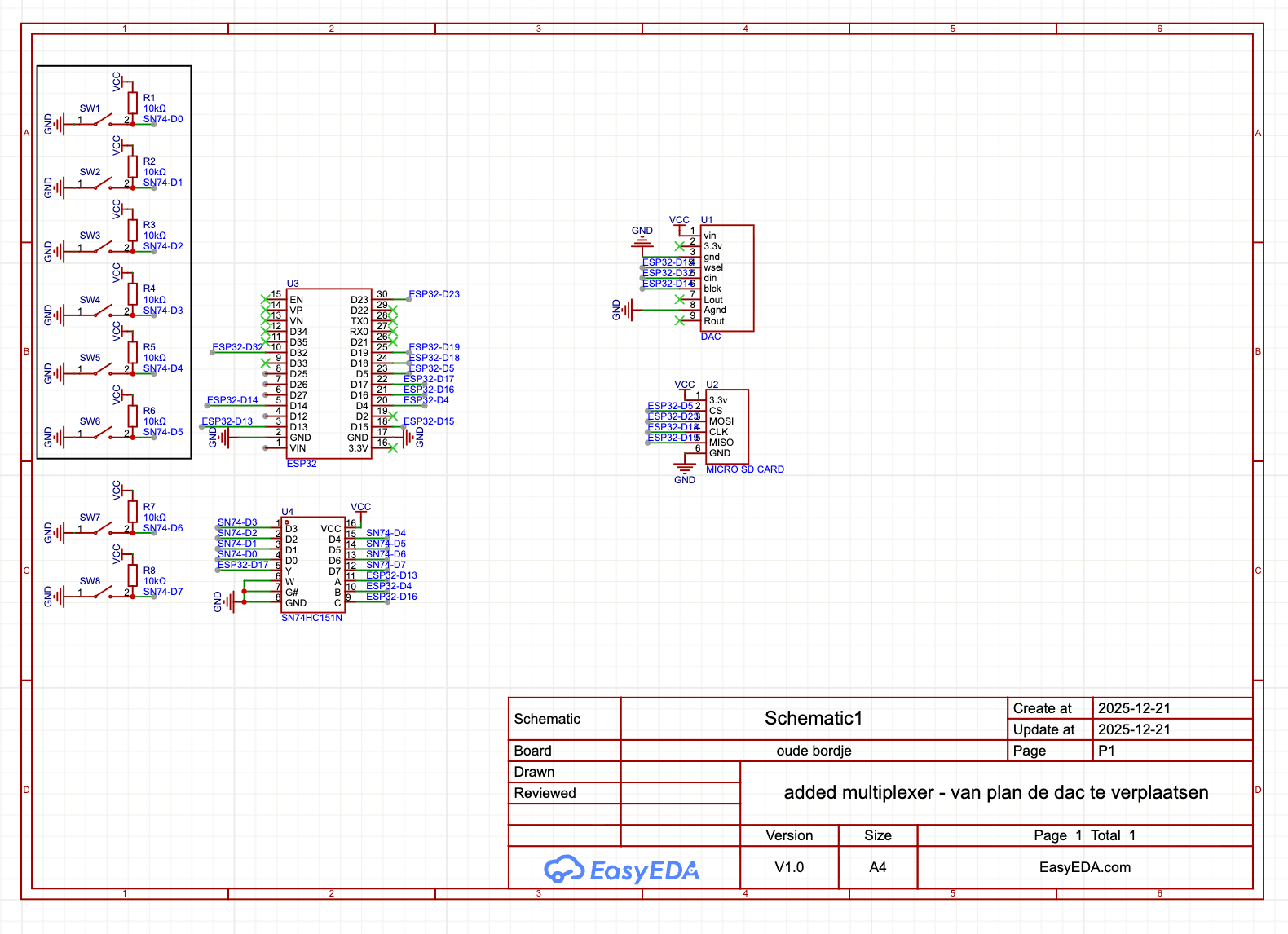The width and height of the screenshot is (1288, 934).
Task: Click the ESP32-D32 net label left of U3
Action: tap(237, 347)
